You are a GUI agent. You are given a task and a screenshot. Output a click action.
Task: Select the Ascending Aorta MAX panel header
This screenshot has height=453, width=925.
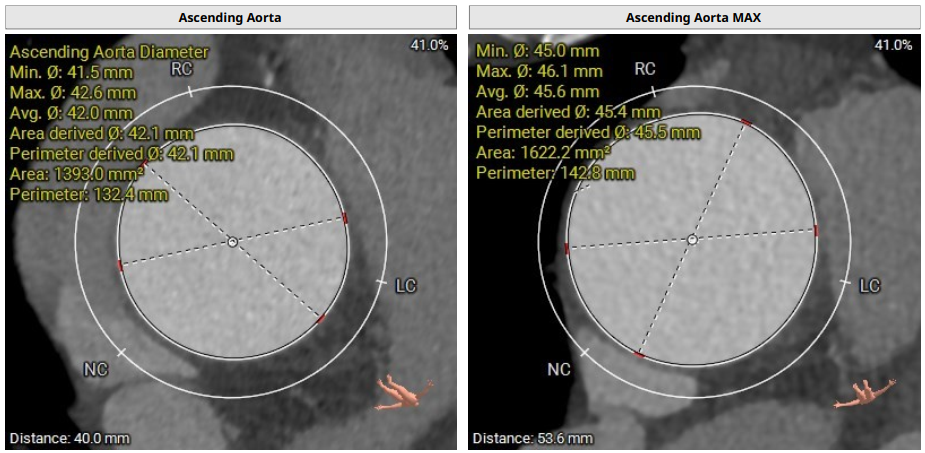pos(692,17)
